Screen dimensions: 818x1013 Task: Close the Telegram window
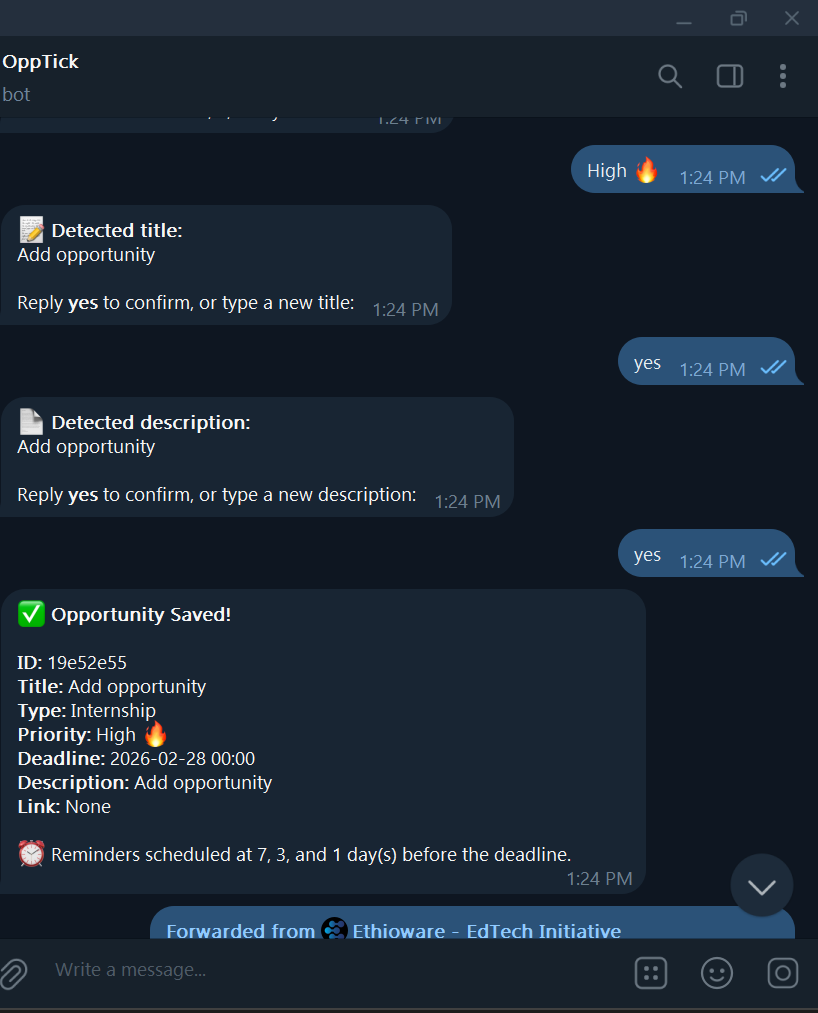click(x=792, y=19)
